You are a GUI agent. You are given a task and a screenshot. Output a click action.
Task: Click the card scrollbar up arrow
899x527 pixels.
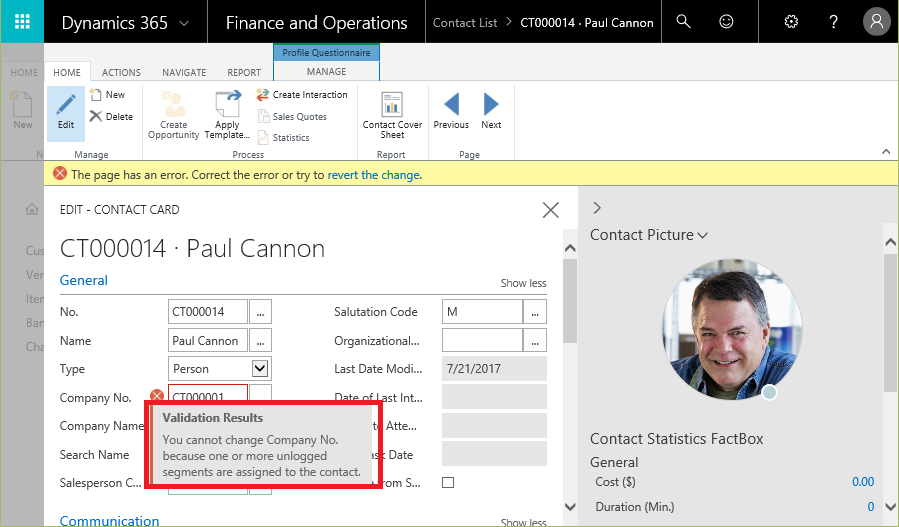(570, 248)
